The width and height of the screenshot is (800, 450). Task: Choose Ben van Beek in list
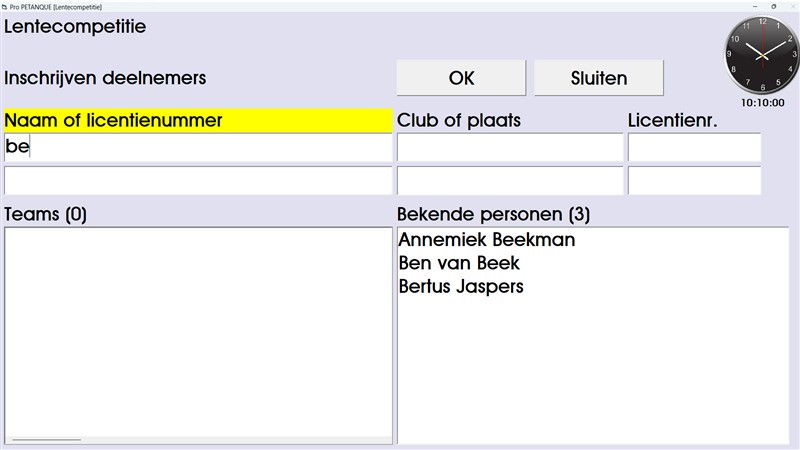(x=459, y=263)
